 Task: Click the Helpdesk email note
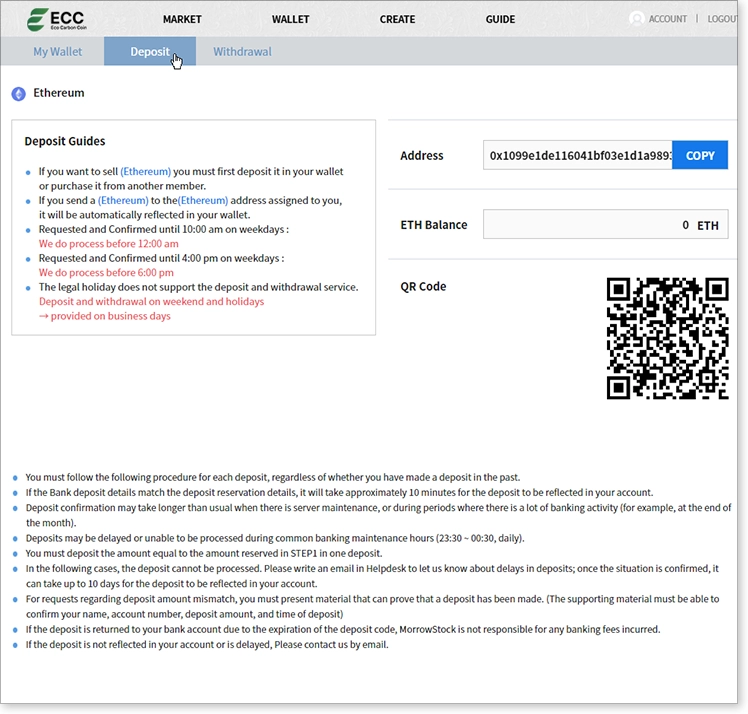click(372, 576)
